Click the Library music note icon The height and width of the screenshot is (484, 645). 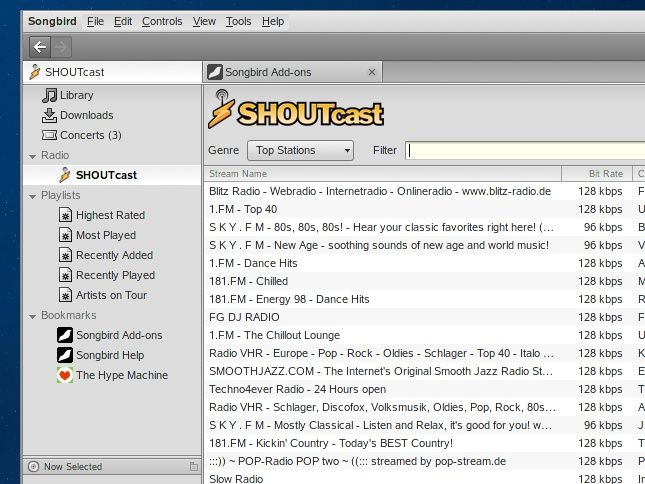click(x=49, y=95)
